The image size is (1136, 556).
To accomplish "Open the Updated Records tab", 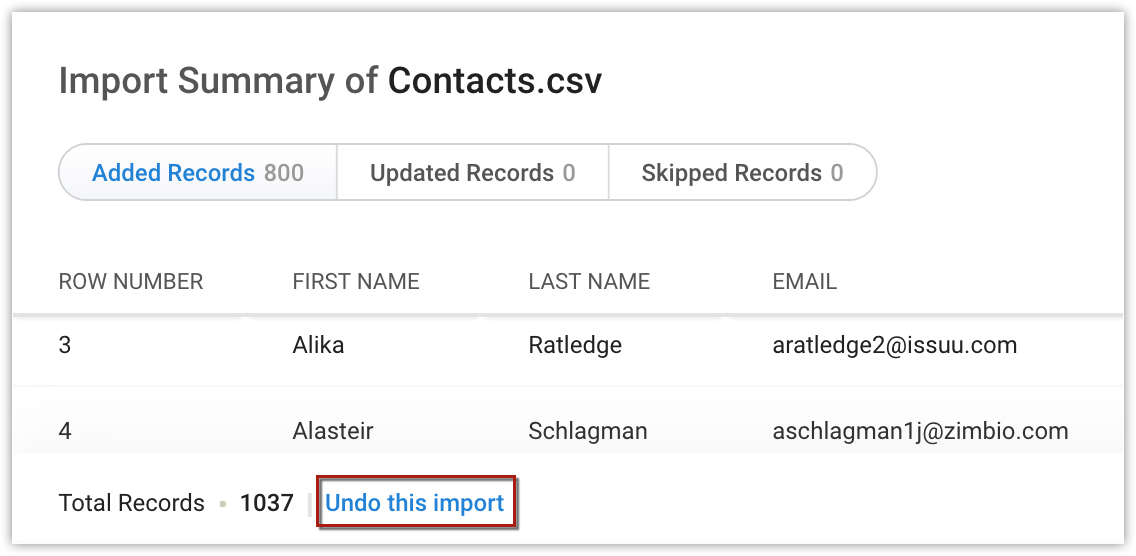I will pos(472,173).
